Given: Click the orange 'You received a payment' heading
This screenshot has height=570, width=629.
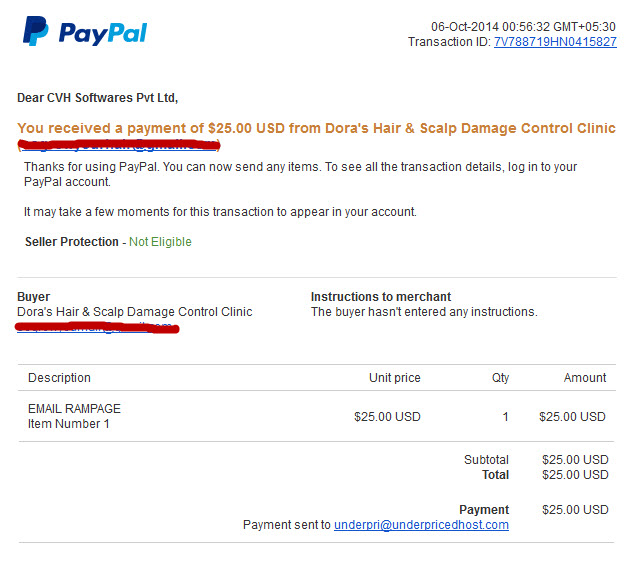Looking at the screenshot, I should coord(316,128).
